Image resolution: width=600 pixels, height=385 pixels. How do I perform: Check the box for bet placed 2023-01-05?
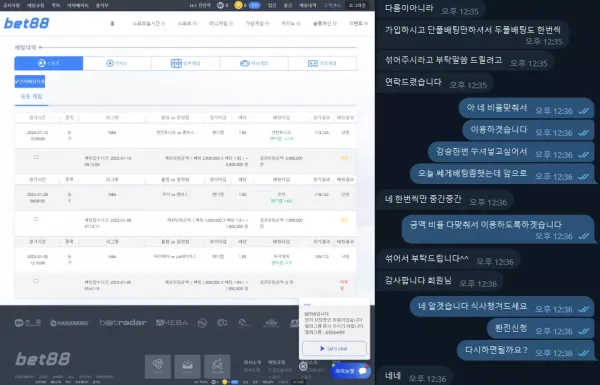click(x=36, y=281)
